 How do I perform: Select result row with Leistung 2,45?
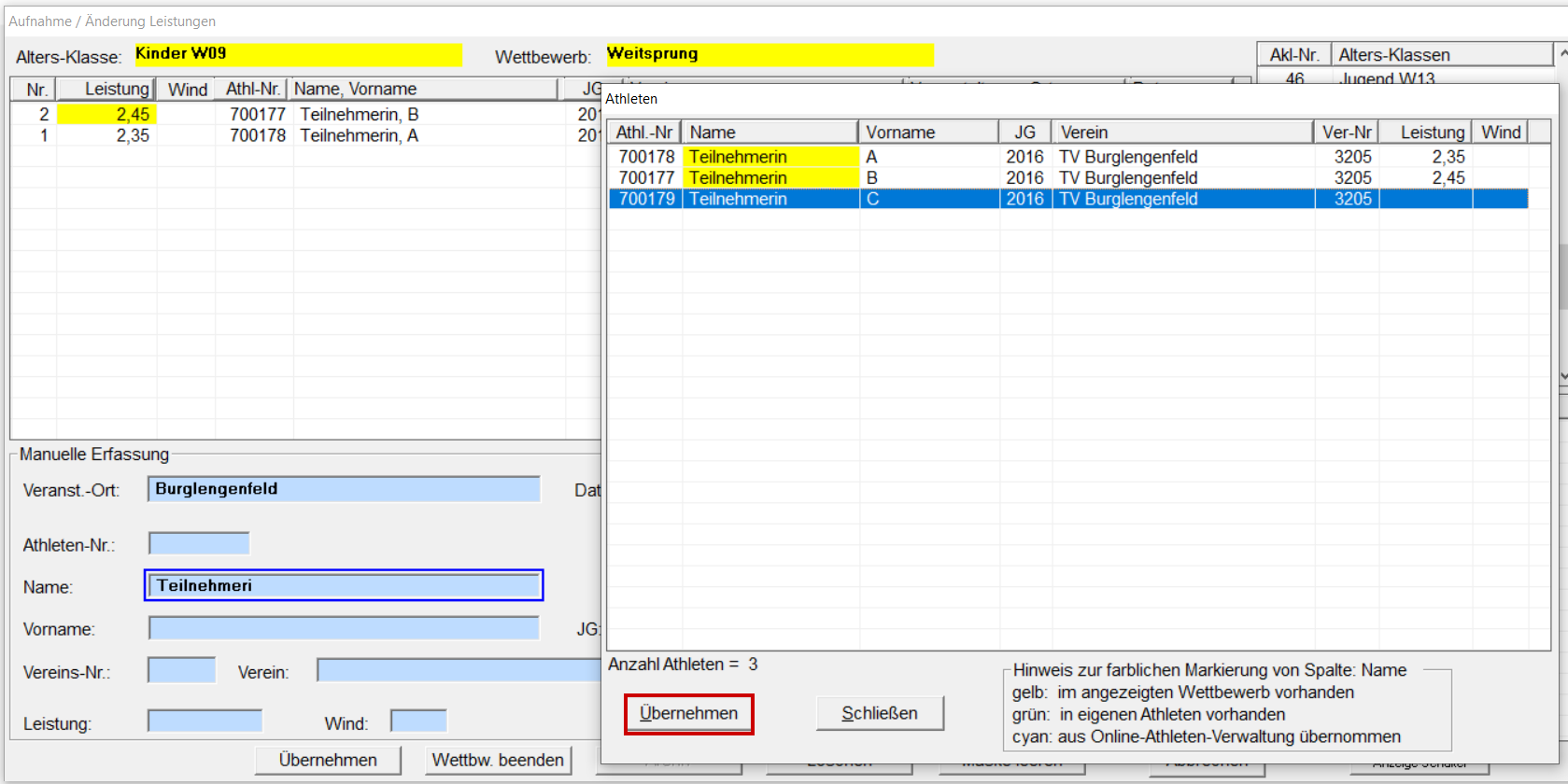pos(280,114)
